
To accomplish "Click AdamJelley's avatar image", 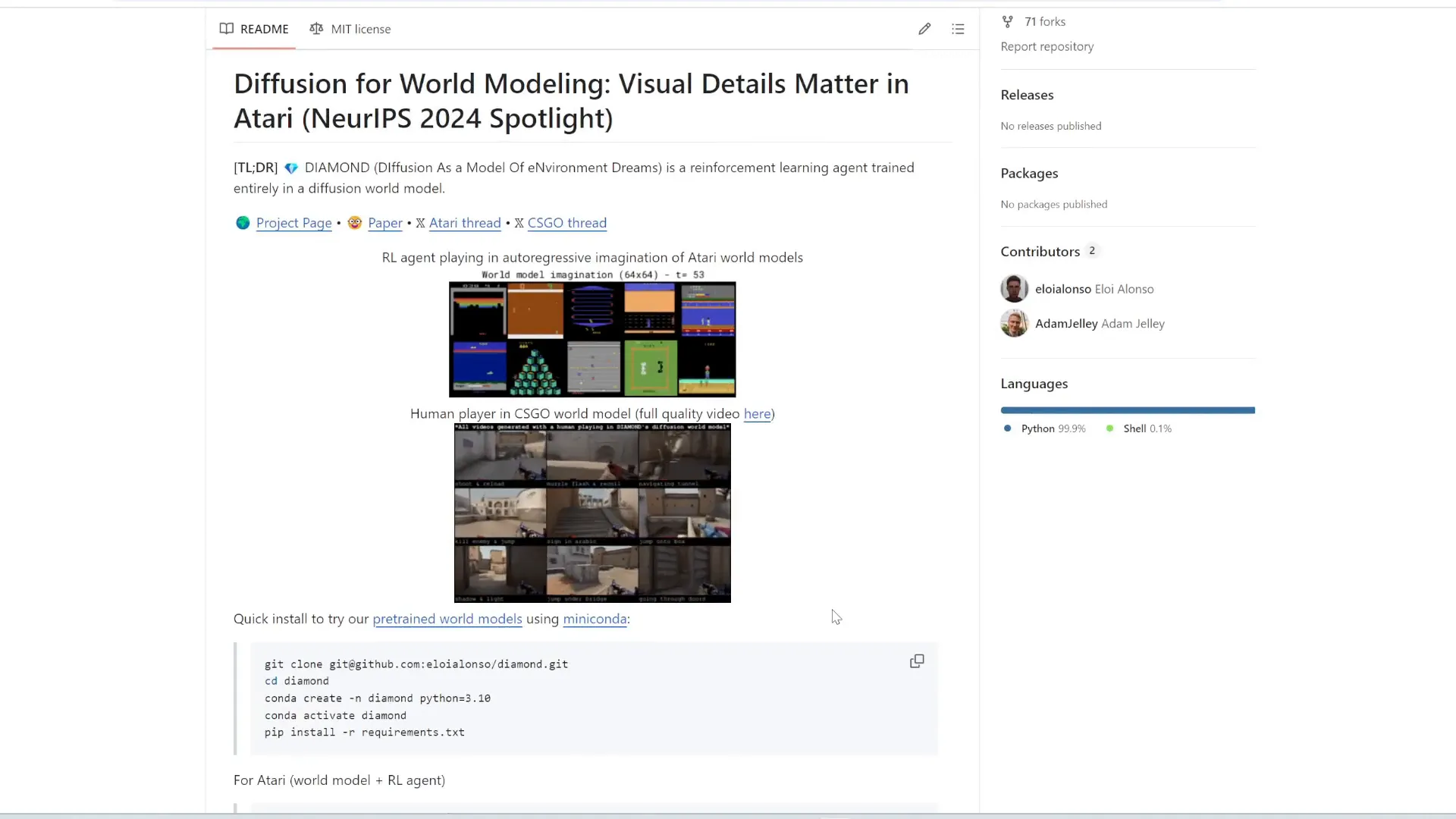I will click(1014, 324).
